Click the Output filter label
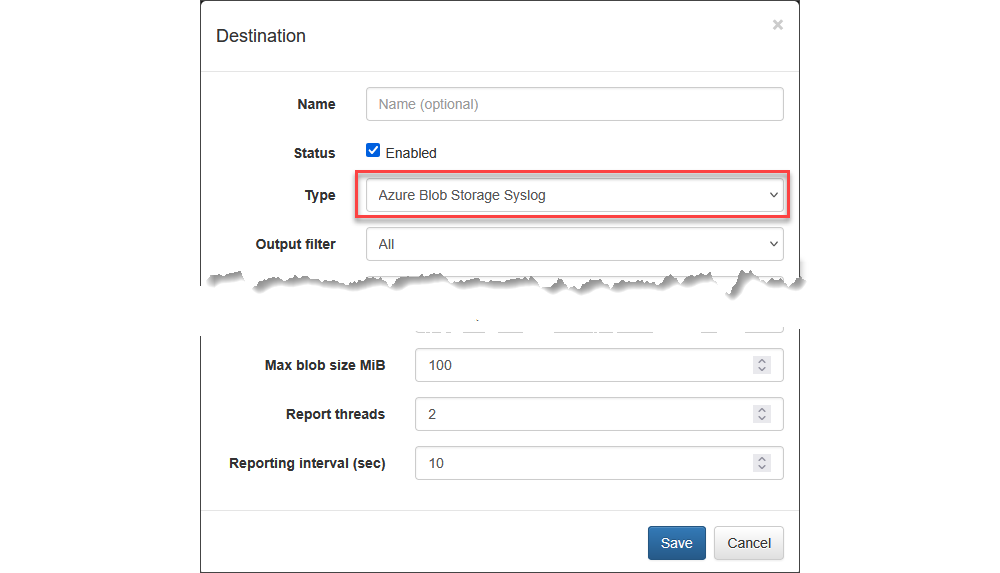The image size is (1000, 573). 295,244
